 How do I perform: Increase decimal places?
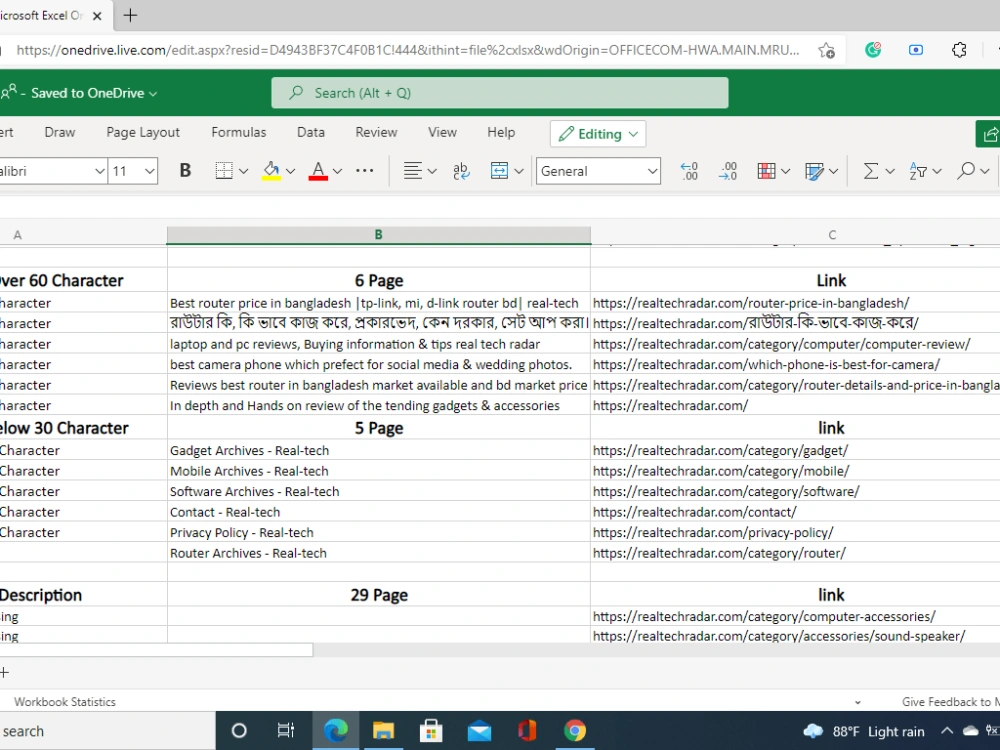728,171
